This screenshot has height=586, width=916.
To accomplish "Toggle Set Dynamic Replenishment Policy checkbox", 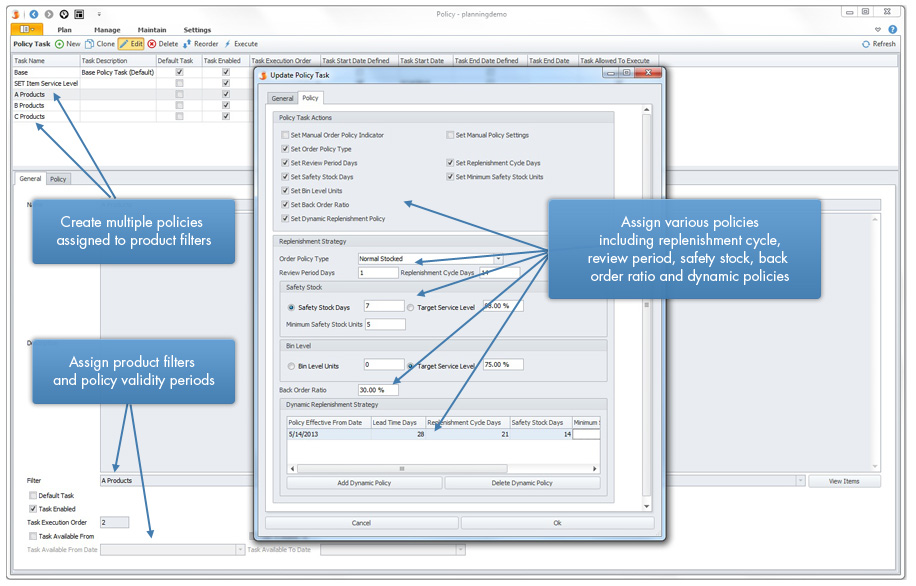I will (x=285, y=219).
